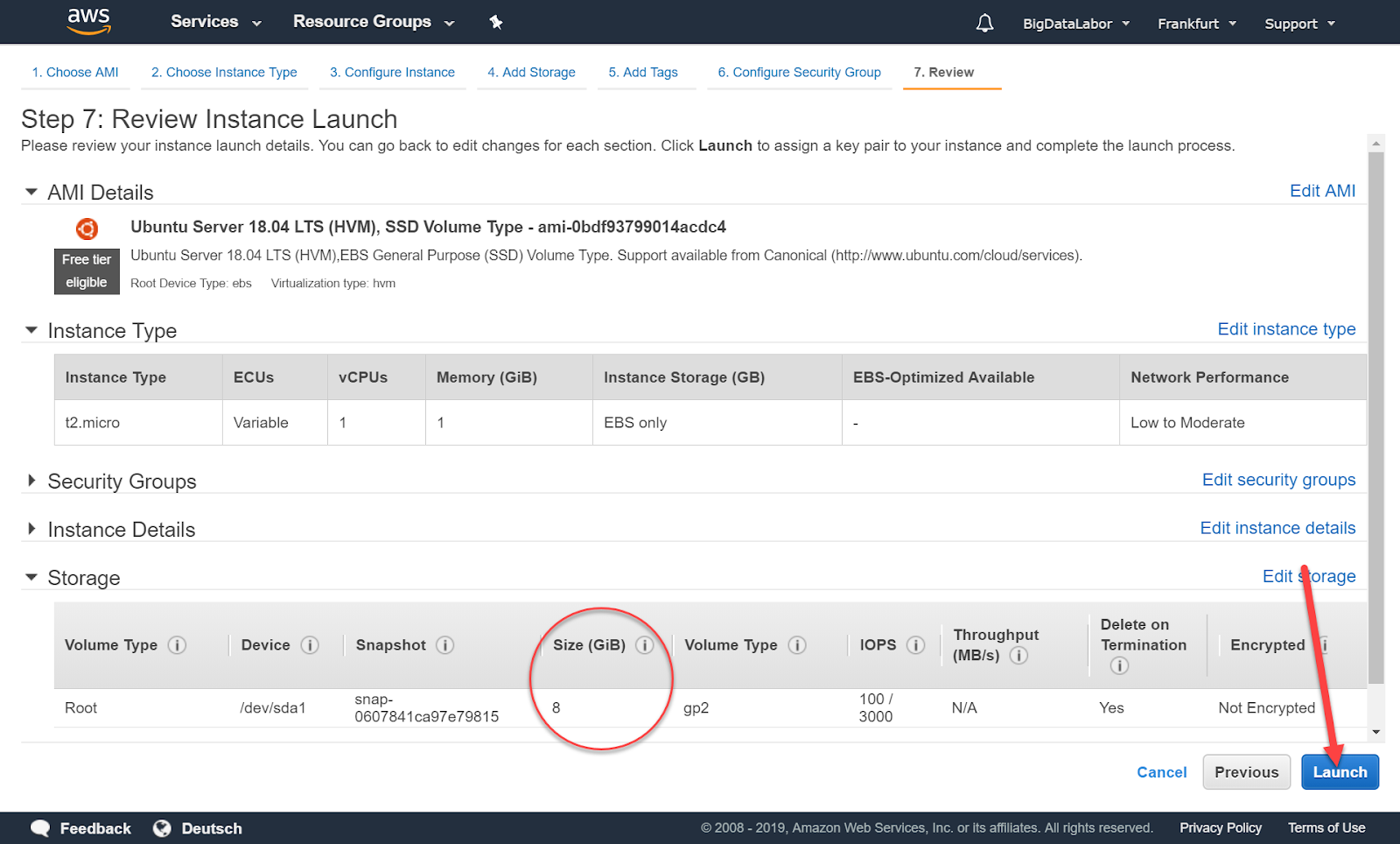The image size is (1400, 844).
Task: Click the blue Launch button
Action: 1340,772
